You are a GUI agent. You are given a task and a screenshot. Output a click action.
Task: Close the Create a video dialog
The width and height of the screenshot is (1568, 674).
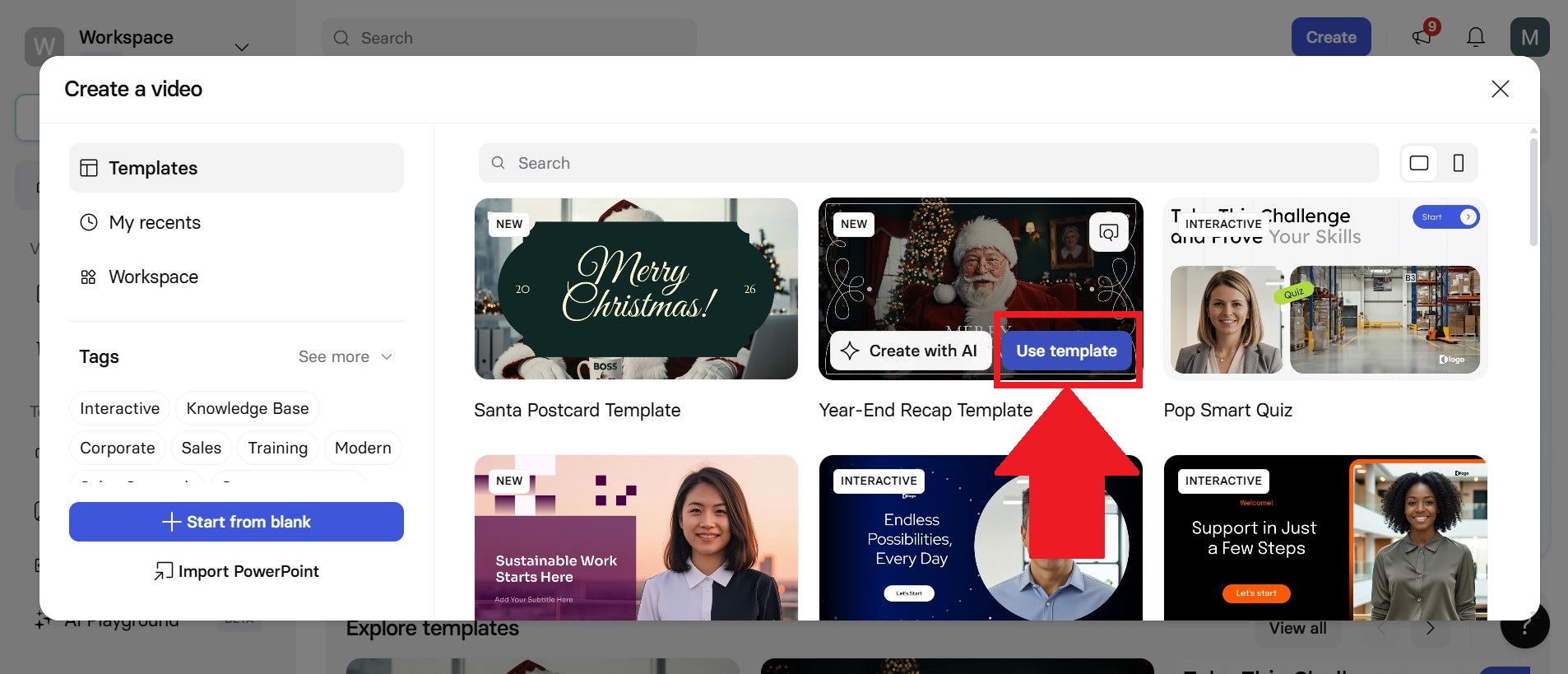tap(1500, 89)
